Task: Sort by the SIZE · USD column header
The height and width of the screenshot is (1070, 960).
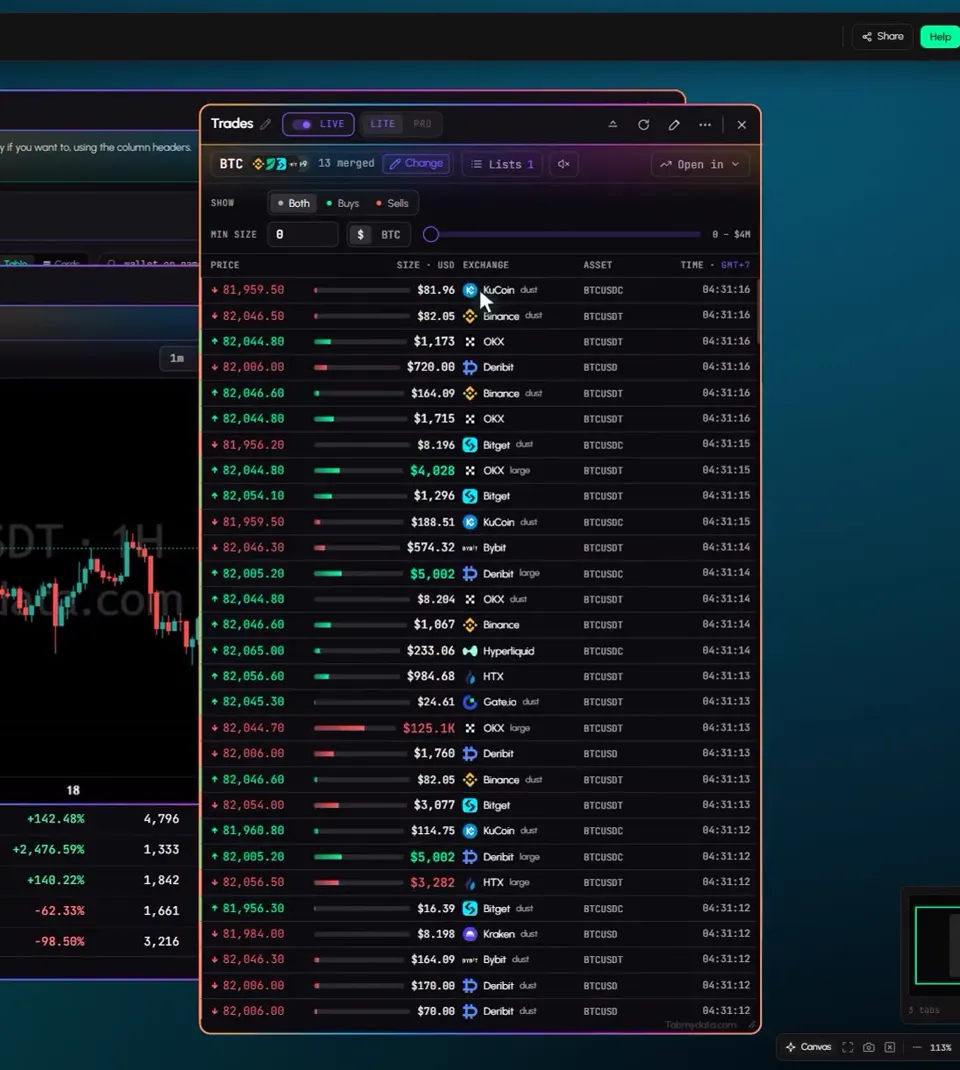Action: (425, 265)
